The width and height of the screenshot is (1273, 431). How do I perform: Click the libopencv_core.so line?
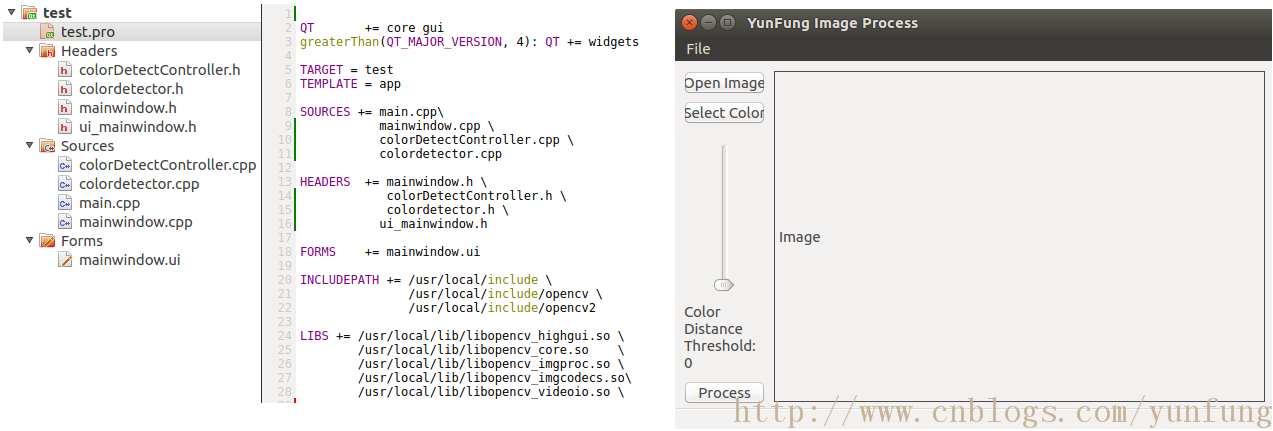[490, 350]
